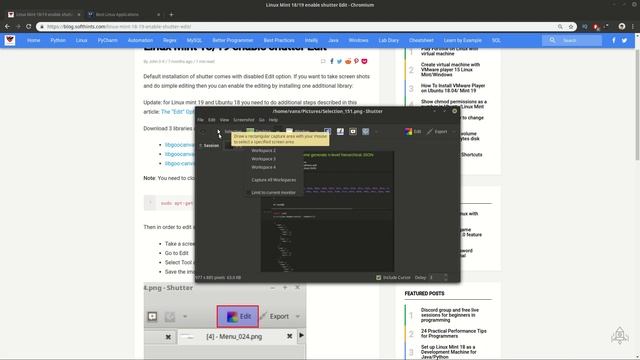Click the Export button in Shutter toolbar
This screenshot has height=360, width=640.
click(x=437, y=131)
